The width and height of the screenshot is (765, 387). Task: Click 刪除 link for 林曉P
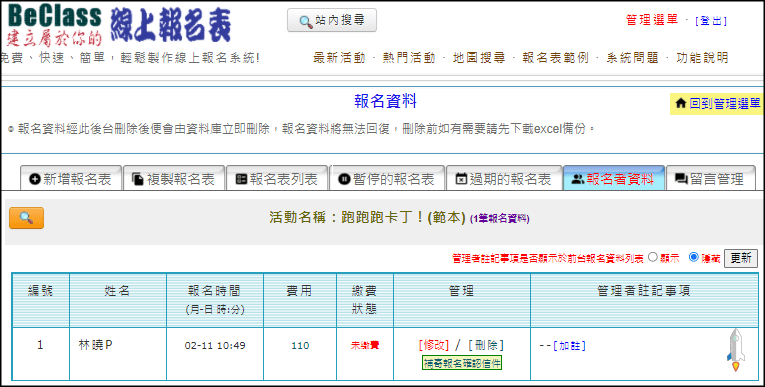click(x=486, y=345)
